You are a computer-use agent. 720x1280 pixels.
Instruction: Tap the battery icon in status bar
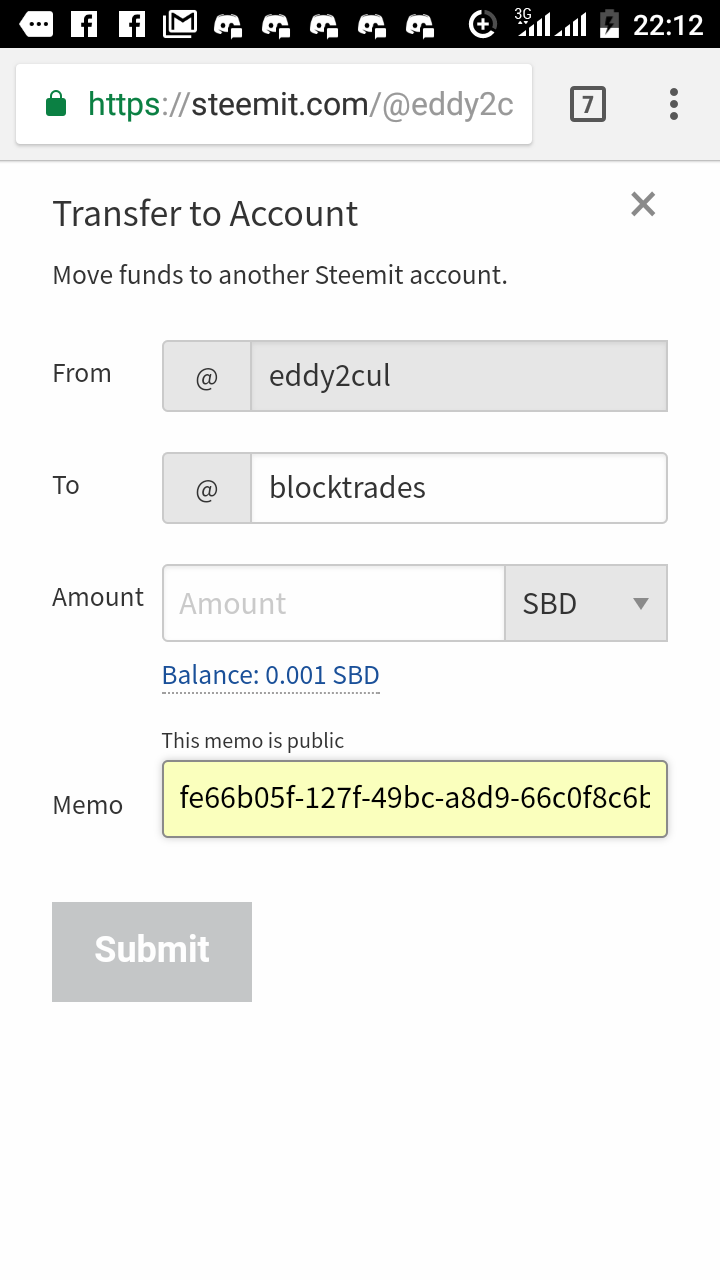click(x=608, y=23)
